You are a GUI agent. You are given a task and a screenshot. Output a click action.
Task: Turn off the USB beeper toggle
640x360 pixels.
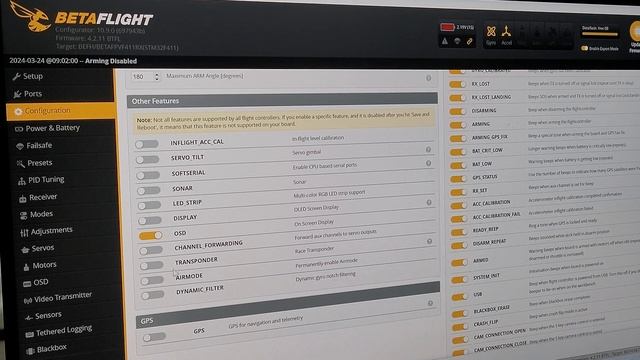(460, 296)
